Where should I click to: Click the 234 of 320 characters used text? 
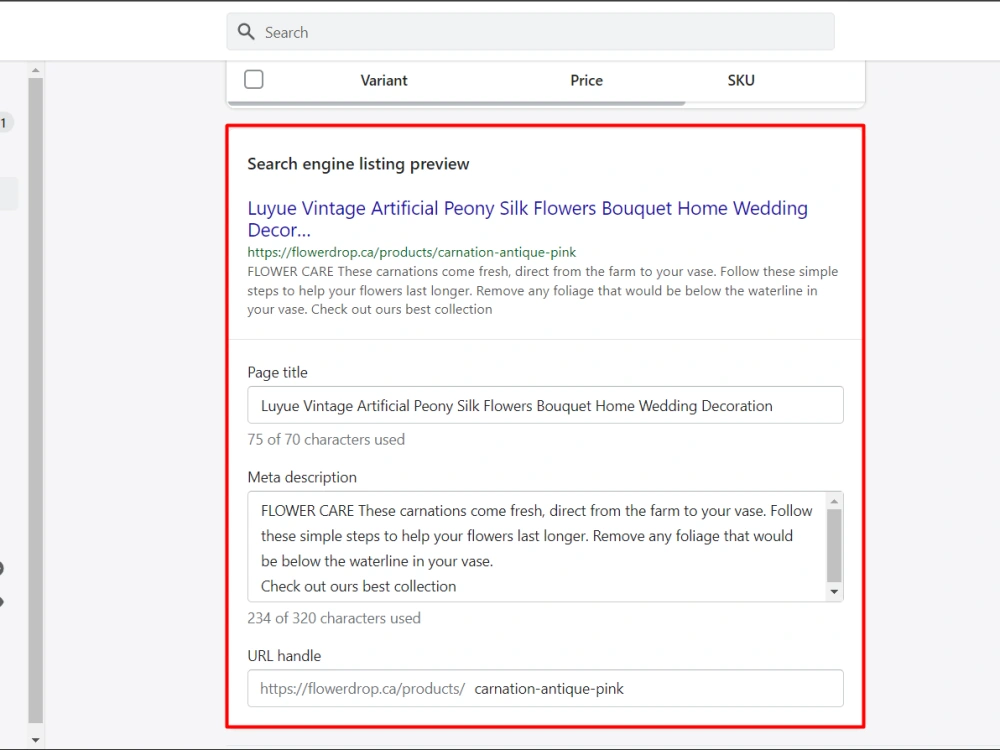[x=334, y=618]
